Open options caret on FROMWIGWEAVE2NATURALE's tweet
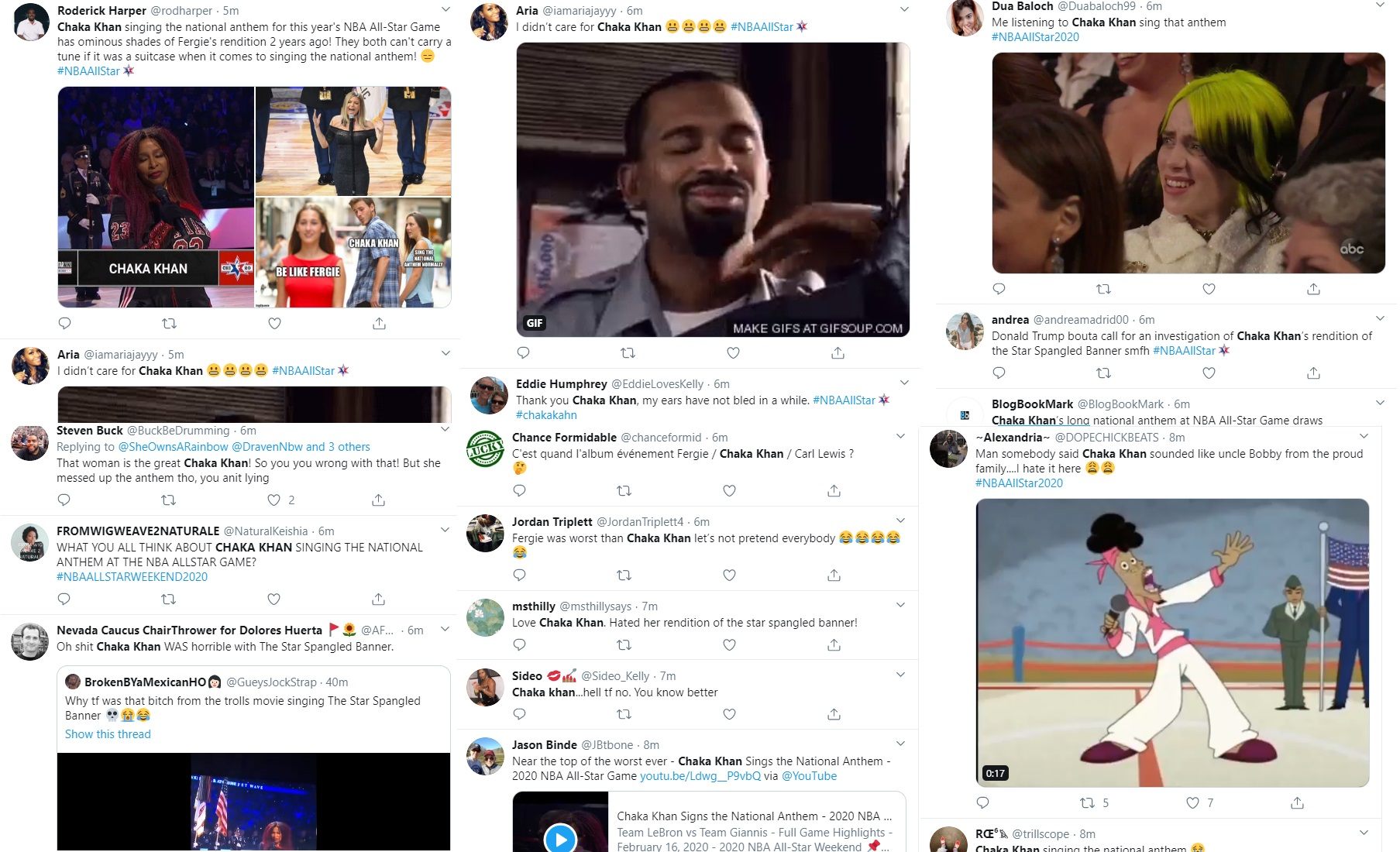 445,530
